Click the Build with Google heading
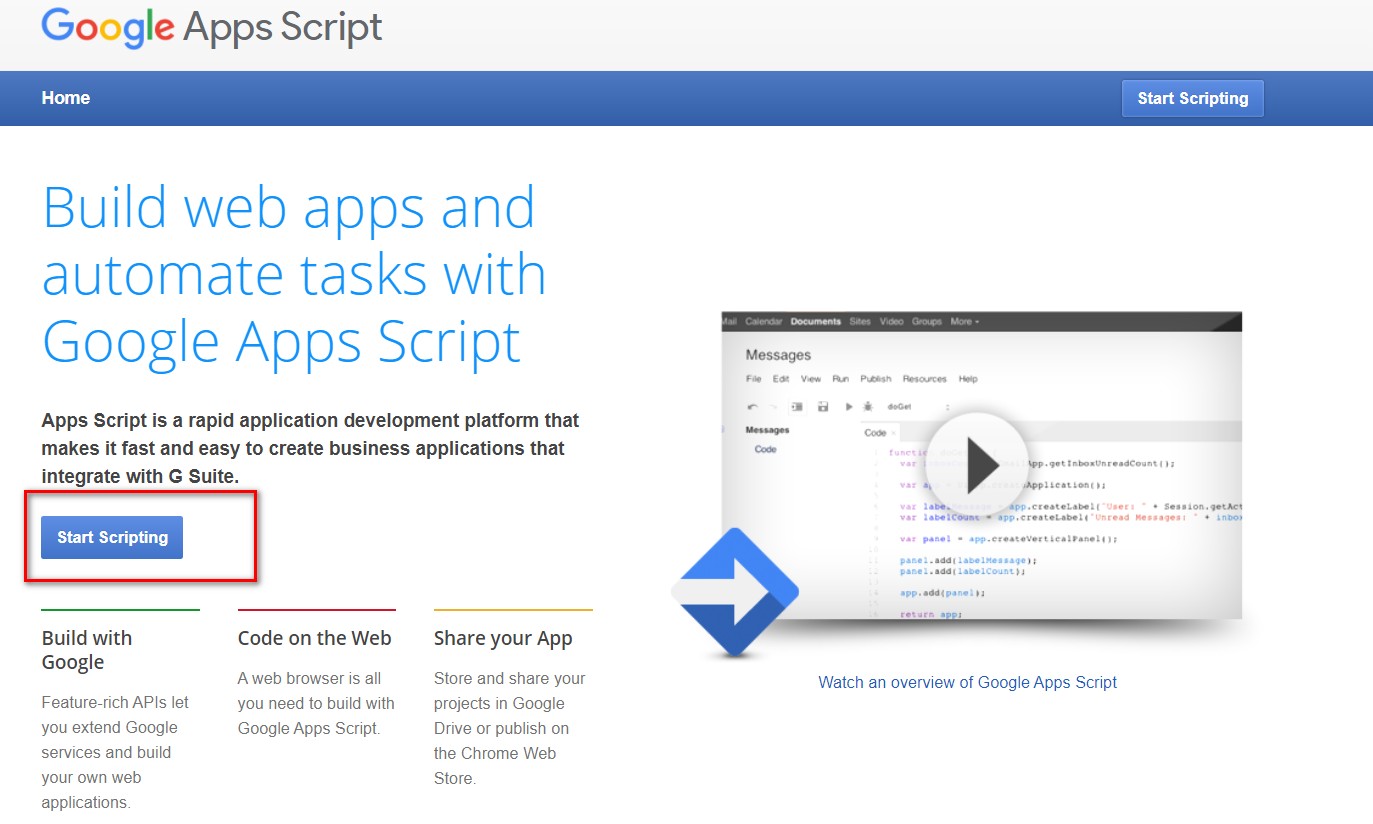The width and height of the screenshot is (1373, 824). (87, 650)
